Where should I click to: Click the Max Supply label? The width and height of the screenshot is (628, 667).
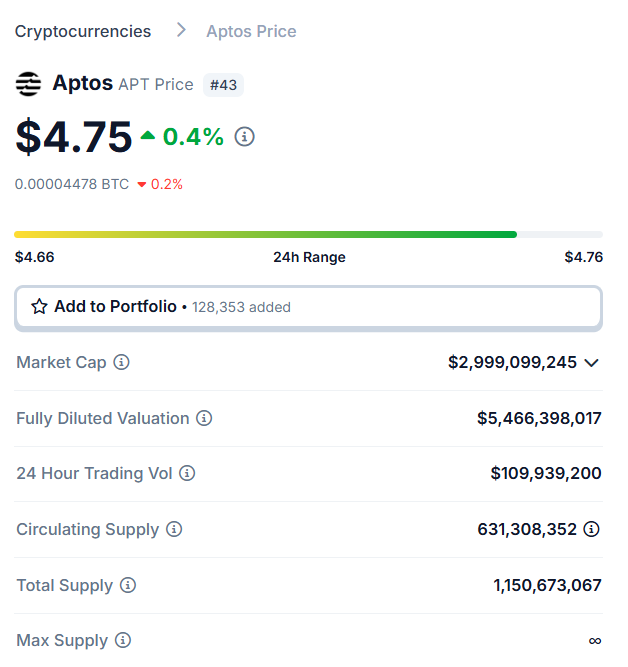point(62,641)
